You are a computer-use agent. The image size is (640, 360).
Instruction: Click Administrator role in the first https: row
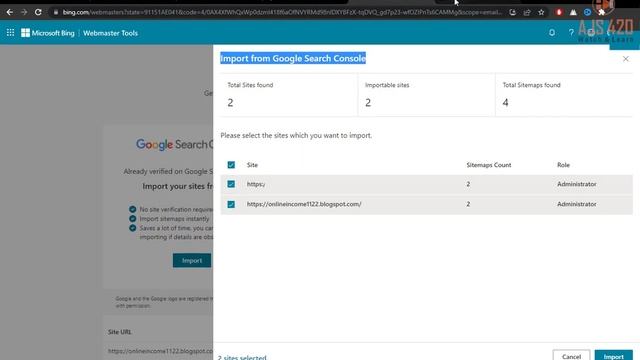tap(577, 184)
